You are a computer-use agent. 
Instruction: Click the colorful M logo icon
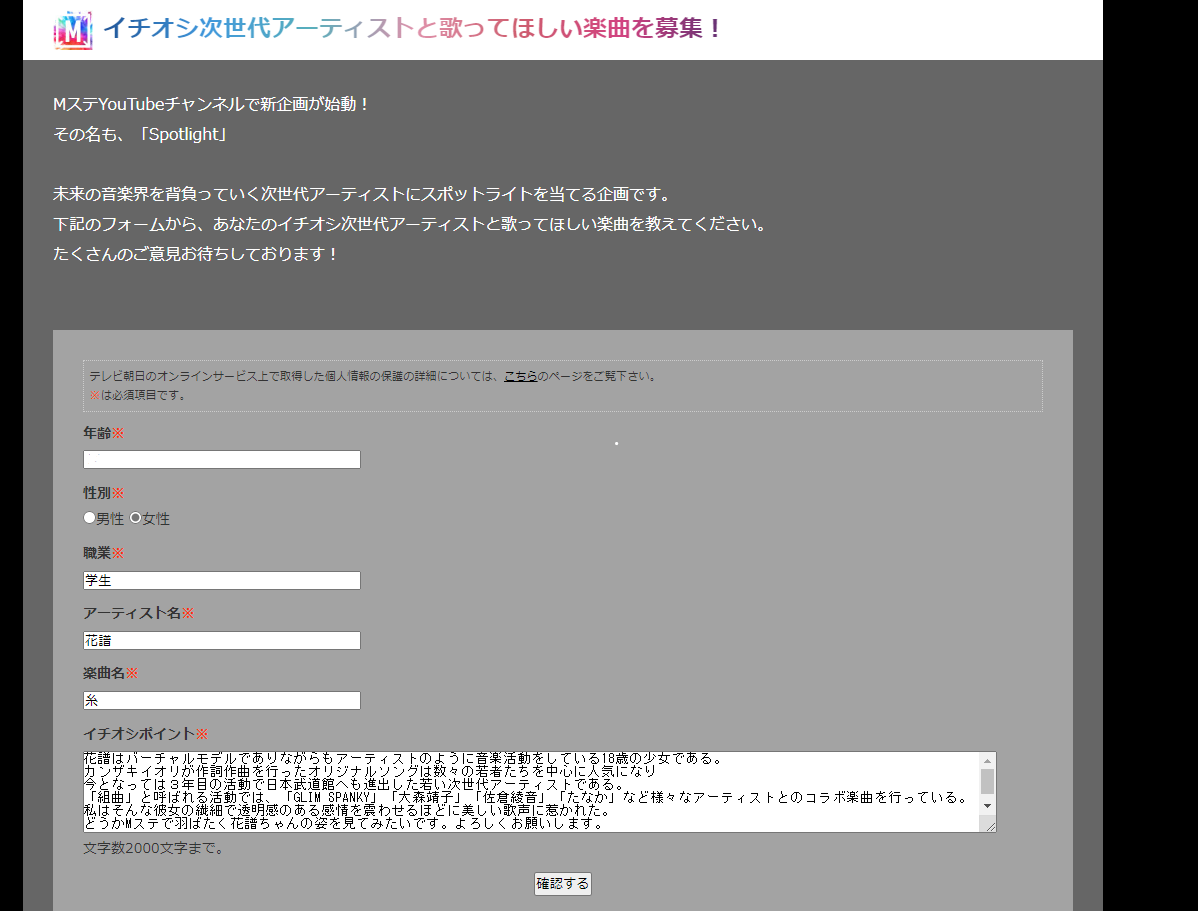pos(73,31)
